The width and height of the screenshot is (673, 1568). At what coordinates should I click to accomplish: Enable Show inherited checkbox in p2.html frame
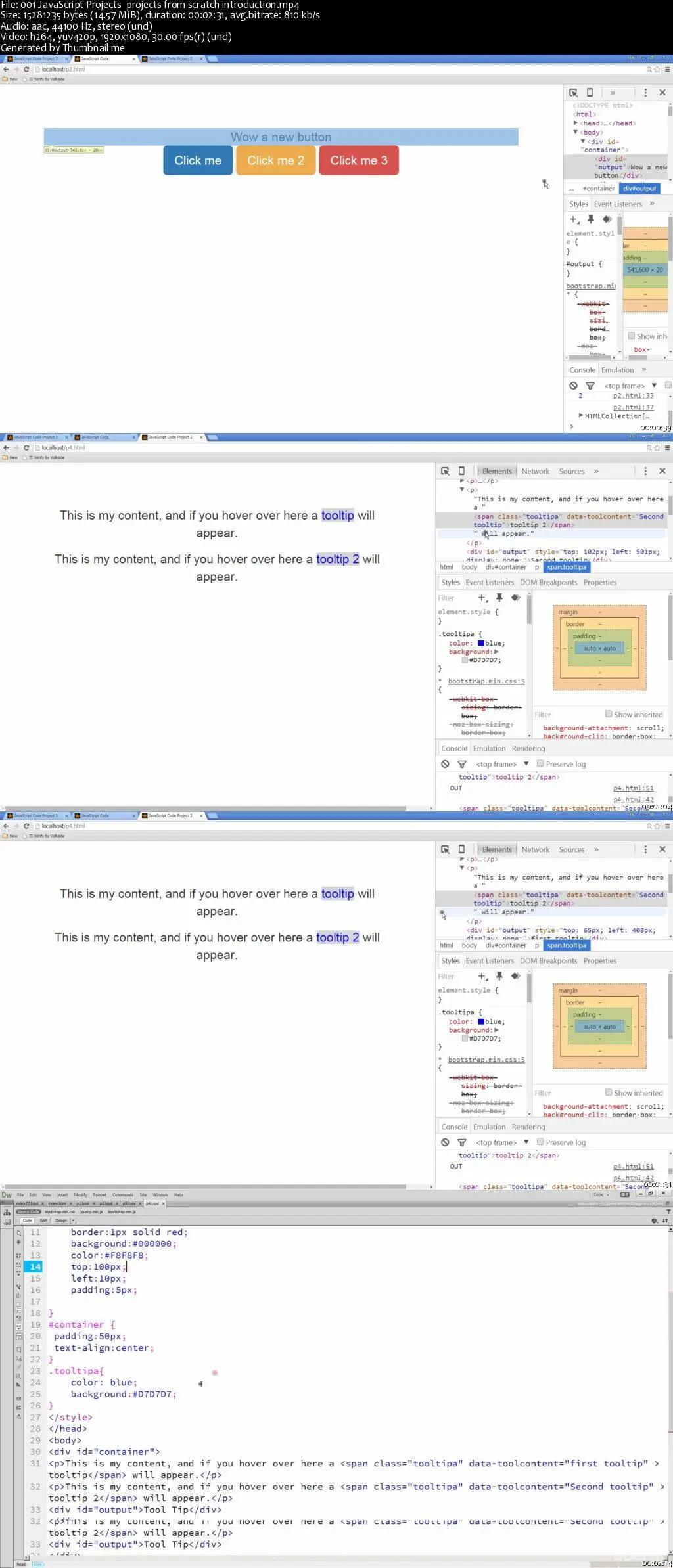point(632,336)
